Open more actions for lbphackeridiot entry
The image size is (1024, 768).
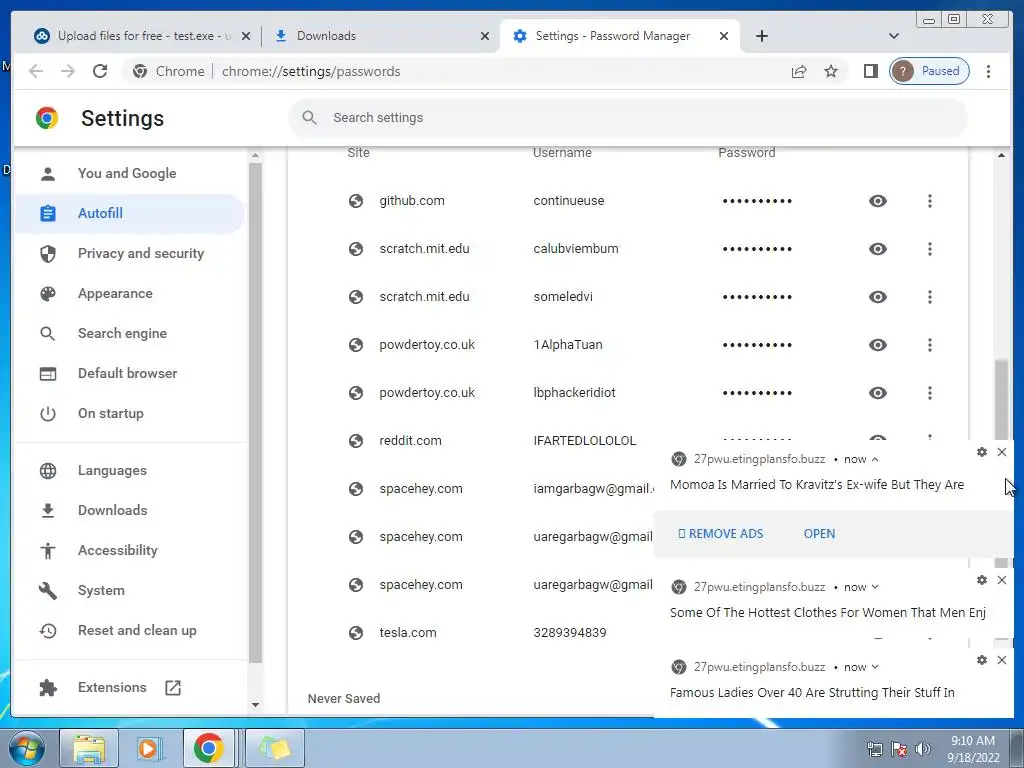pyautogui.click(x=929, y=393)
